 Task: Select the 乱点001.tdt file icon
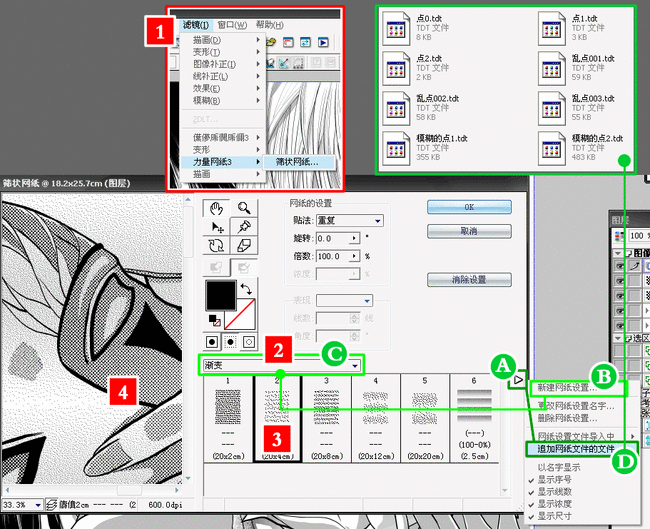click(552, 68)
